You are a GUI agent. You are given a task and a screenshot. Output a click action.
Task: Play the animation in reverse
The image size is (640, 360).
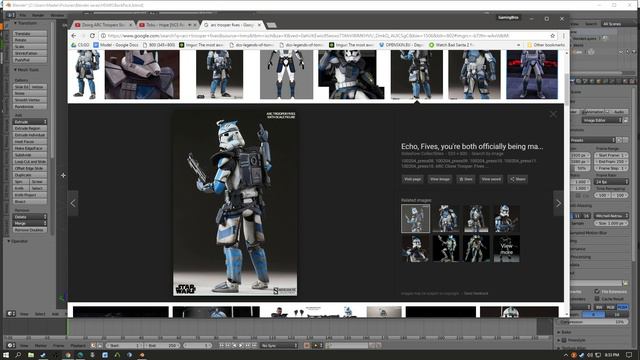coord(235,345)
